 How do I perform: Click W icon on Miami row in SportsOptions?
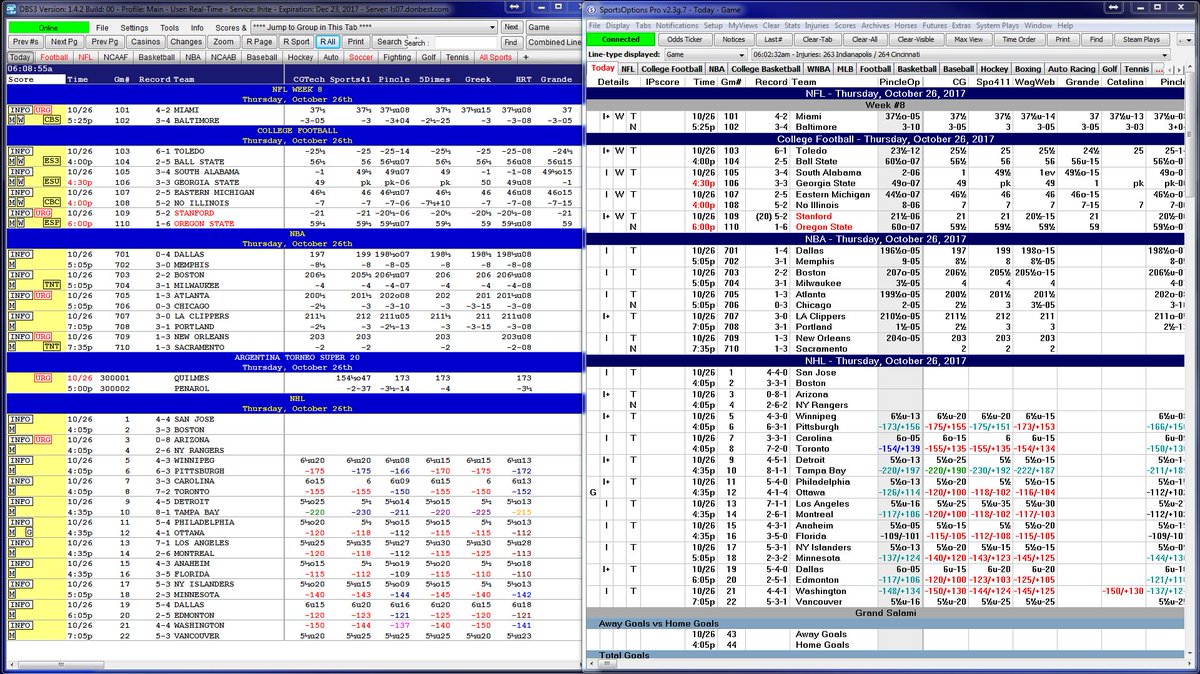pyautogui.click(x=619, y=115)
